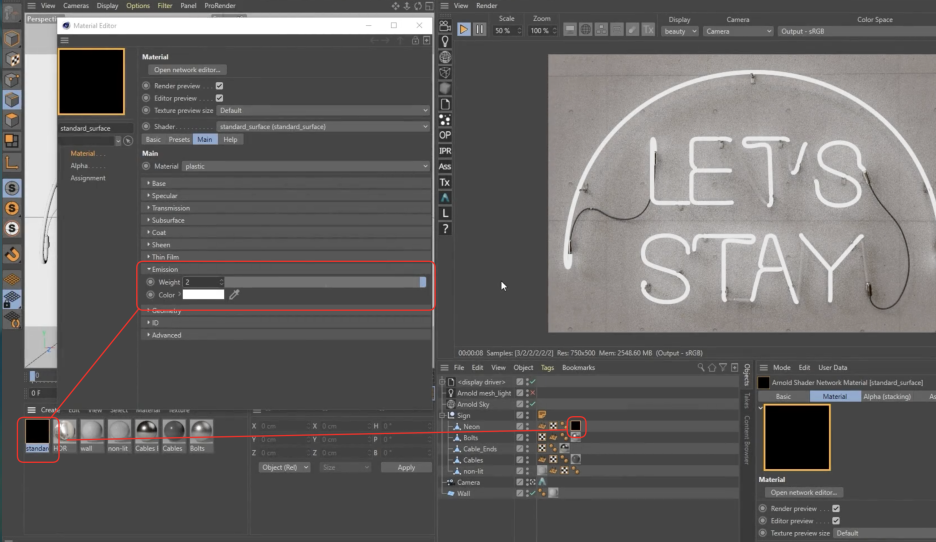Select Assignment in Material Editor left list
Screen dimensions: 936x542
88,178
